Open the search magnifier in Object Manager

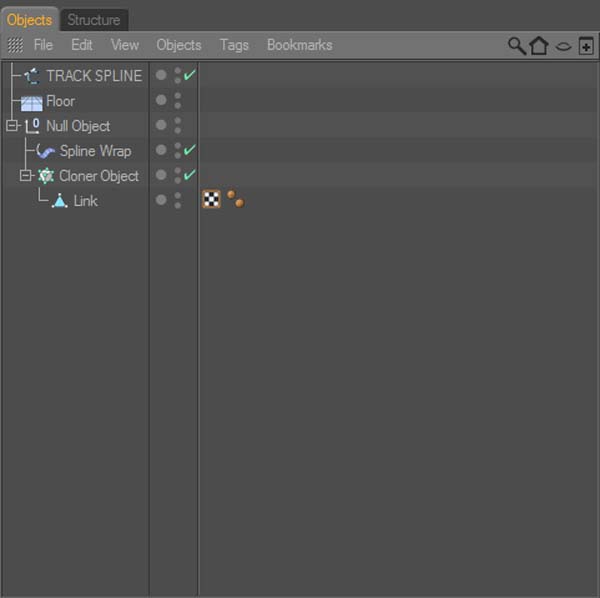pyautogui.click(x=517, y=46)
